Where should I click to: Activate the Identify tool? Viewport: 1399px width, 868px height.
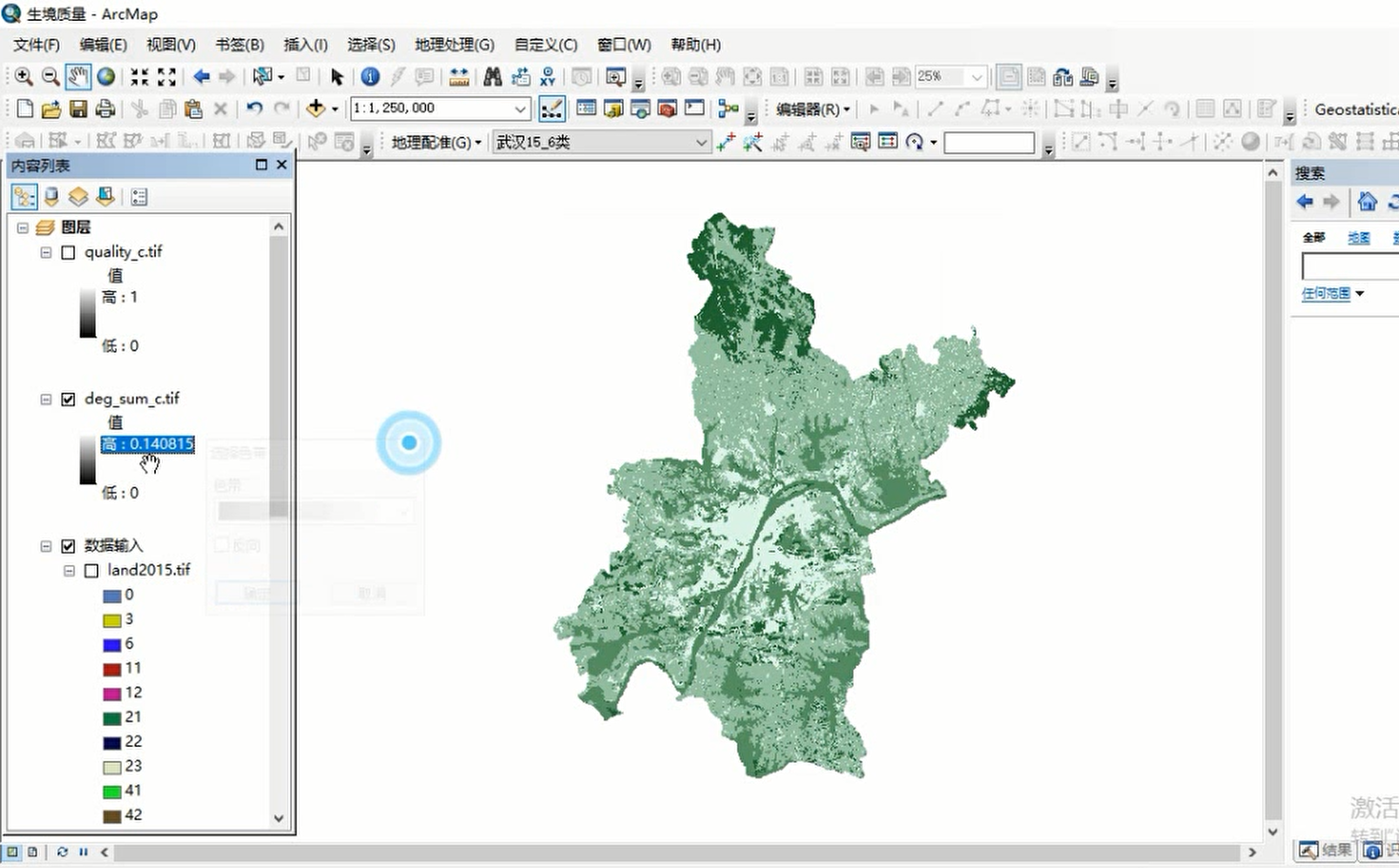[370, 77]
